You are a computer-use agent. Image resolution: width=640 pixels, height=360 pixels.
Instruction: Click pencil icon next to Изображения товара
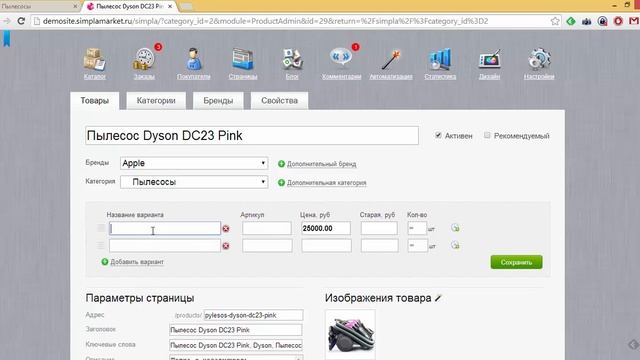438,298
